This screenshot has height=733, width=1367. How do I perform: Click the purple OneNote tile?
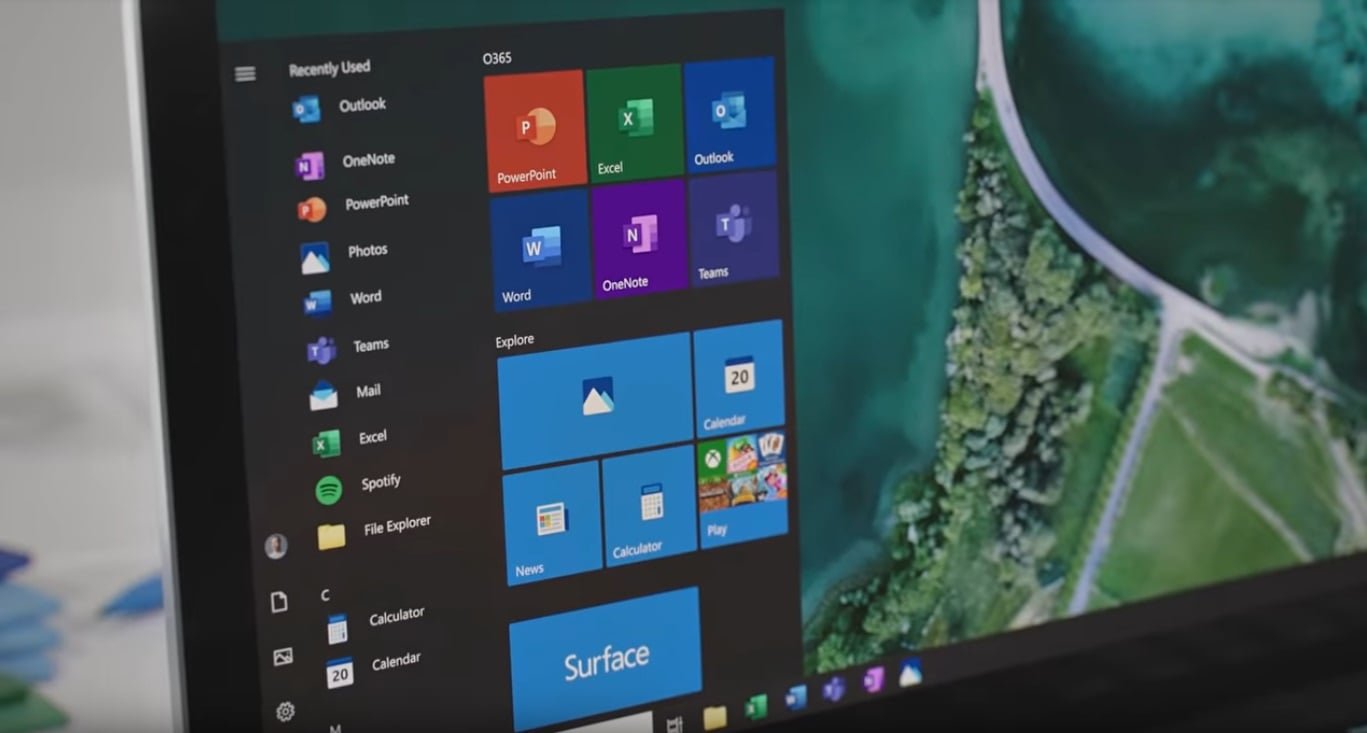point(639,240)
